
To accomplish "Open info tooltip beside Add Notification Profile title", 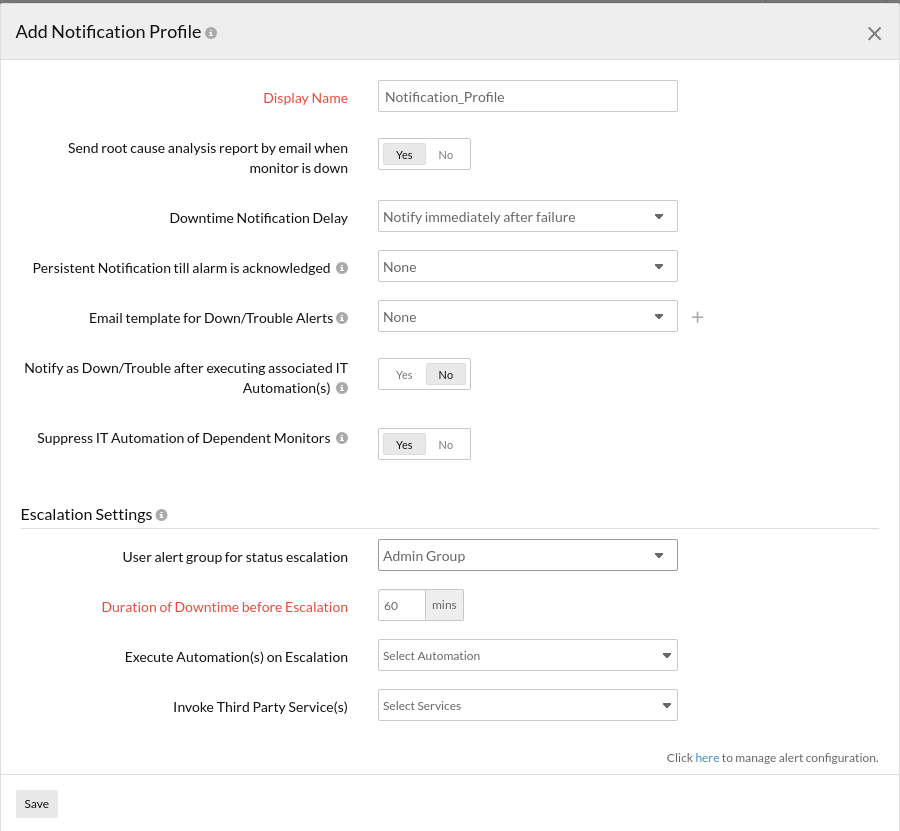I will point(210,31).
